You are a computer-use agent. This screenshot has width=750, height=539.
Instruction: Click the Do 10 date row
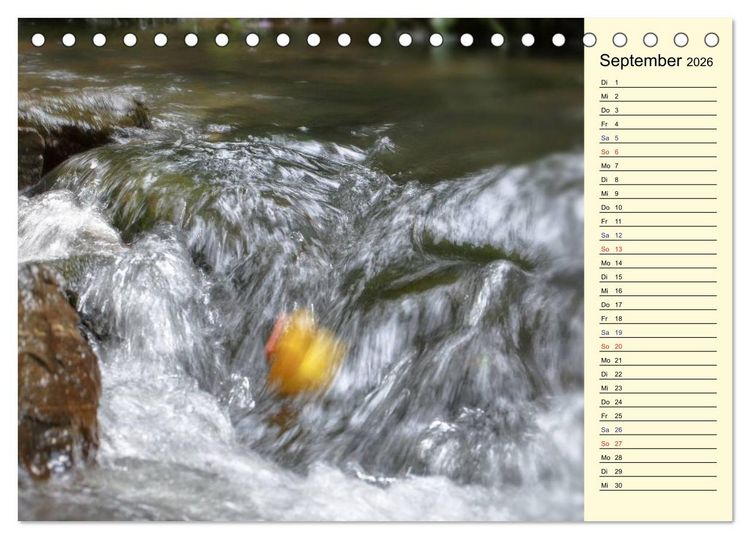(658, 207)
